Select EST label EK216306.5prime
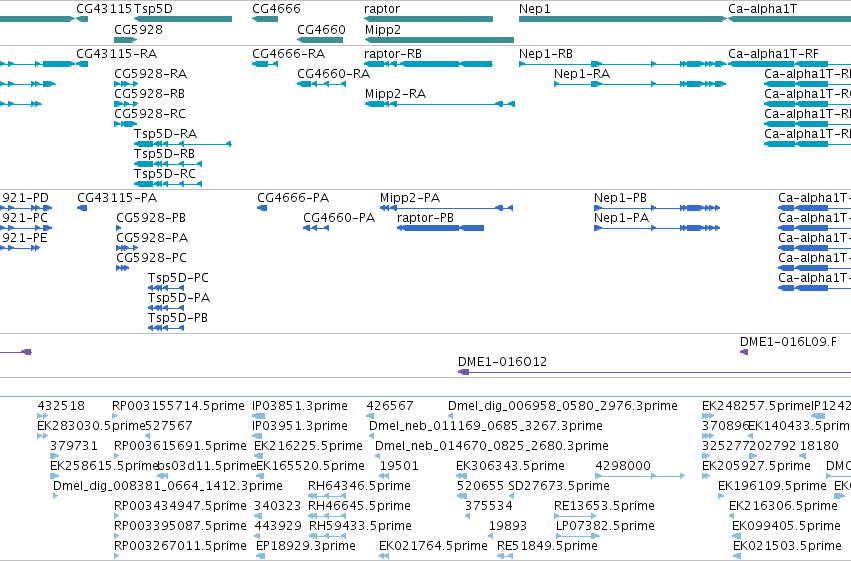The height and width of the screenshot is (561, 851). [x=783, y=507]
